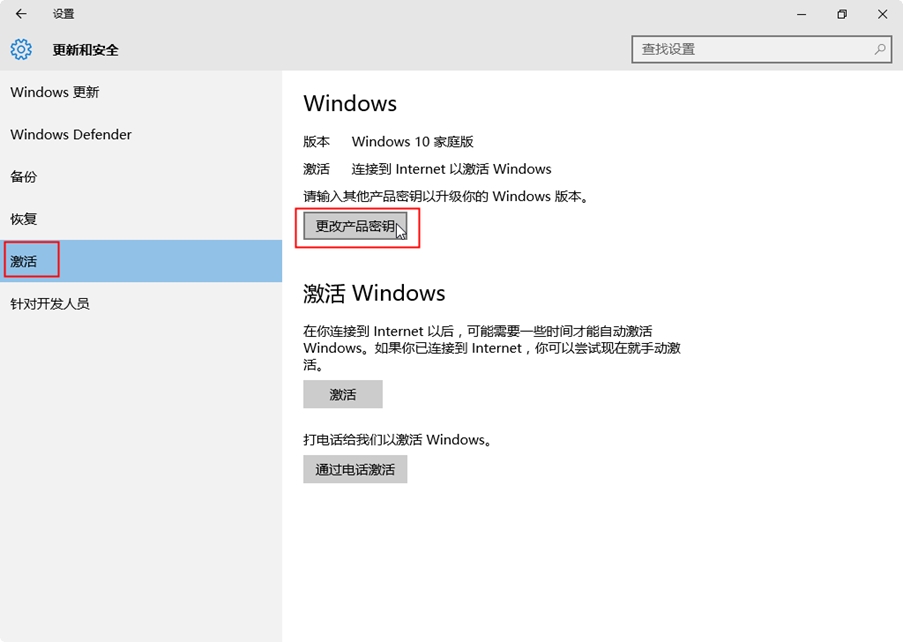Click the back arrow in title bar
Screen dimensions: 903x642
tap(21, 14)
